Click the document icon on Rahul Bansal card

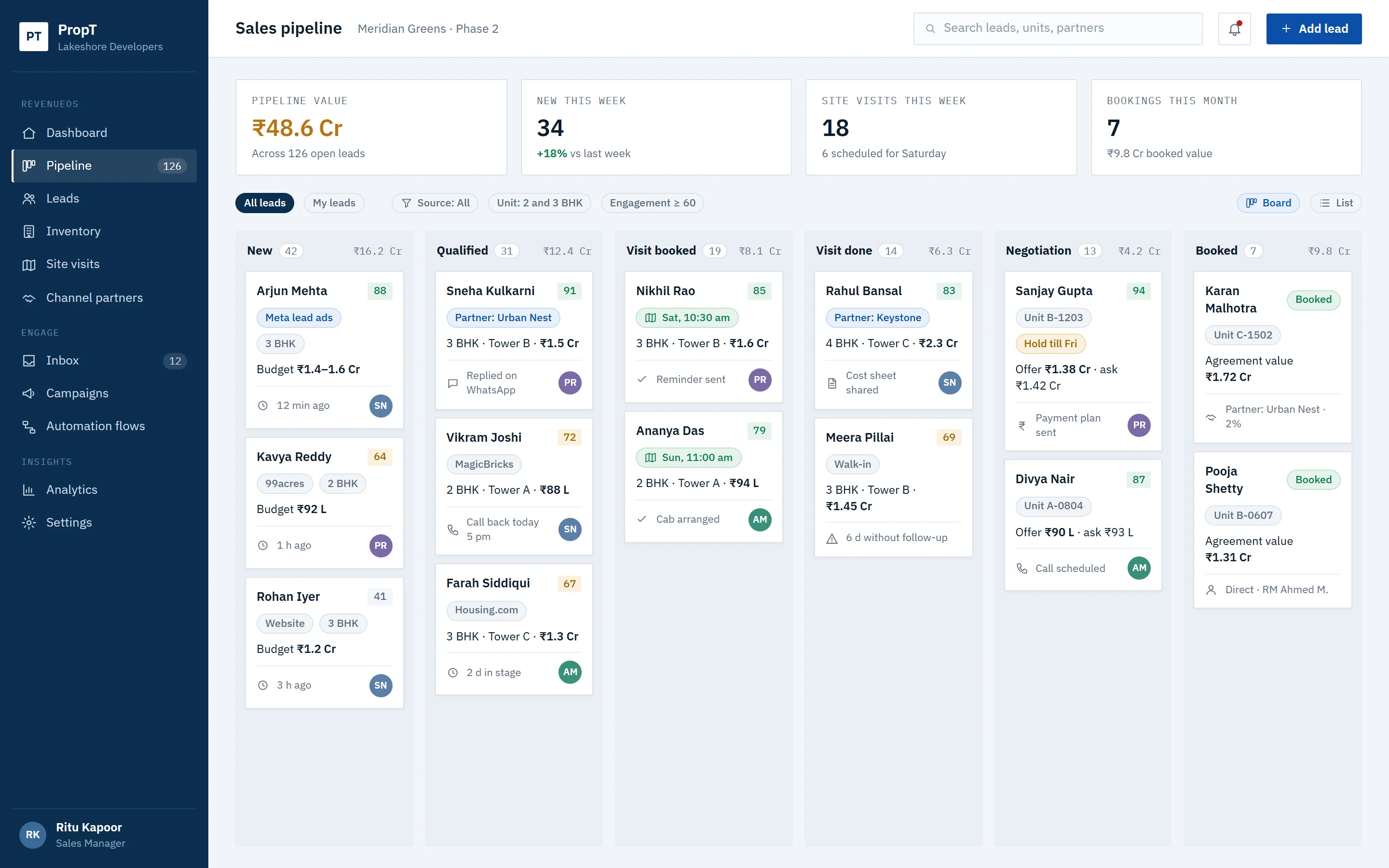tap(831, 383)
